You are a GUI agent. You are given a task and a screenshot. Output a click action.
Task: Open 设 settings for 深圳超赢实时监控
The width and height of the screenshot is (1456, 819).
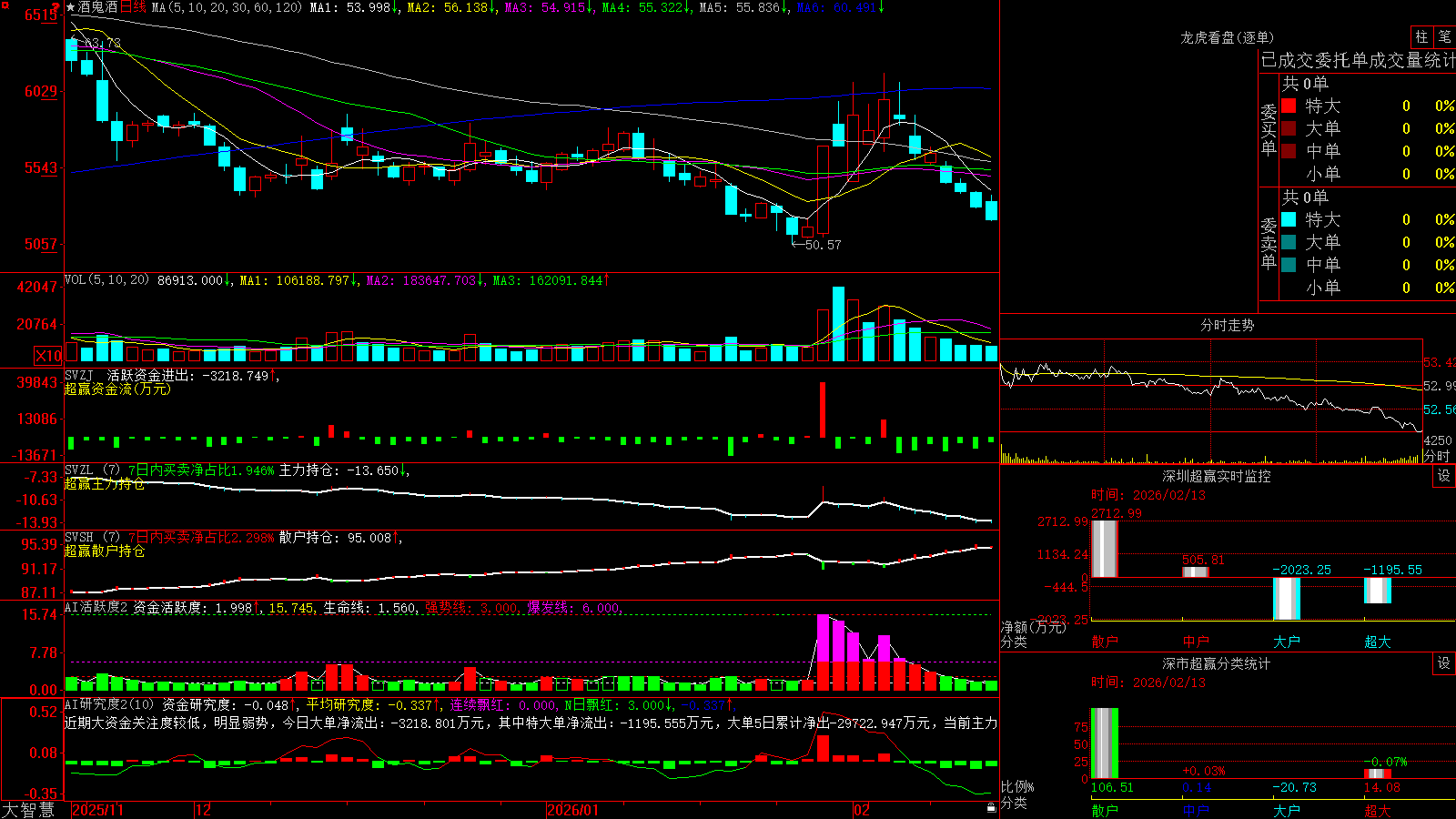(x=1444, y=476)
